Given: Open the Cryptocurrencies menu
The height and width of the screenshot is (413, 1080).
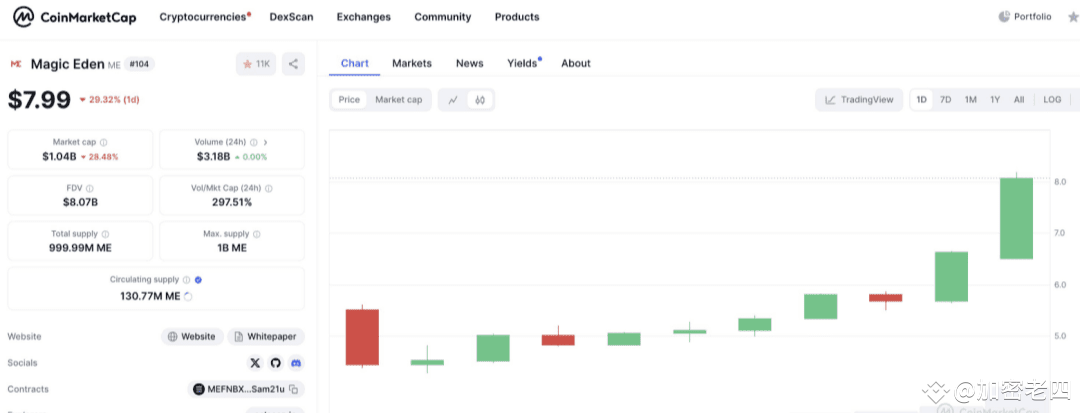Looking at the screenshot, I should pos(205,17).
